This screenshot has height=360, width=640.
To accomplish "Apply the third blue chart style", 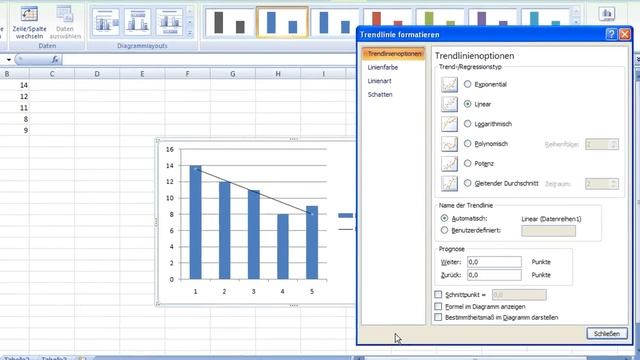I will click(x=334, y=22).
